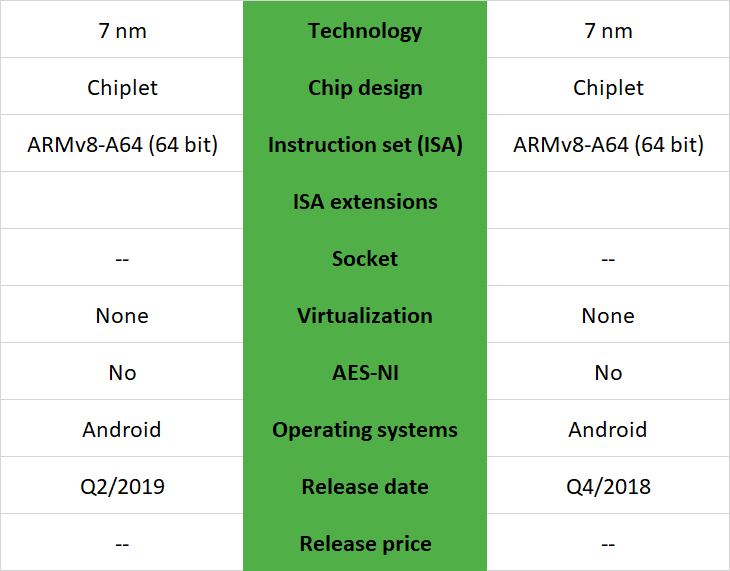Select the left column Android cell
The width and height of the screenshot is (730, 571).
click(x=122, y=430)
